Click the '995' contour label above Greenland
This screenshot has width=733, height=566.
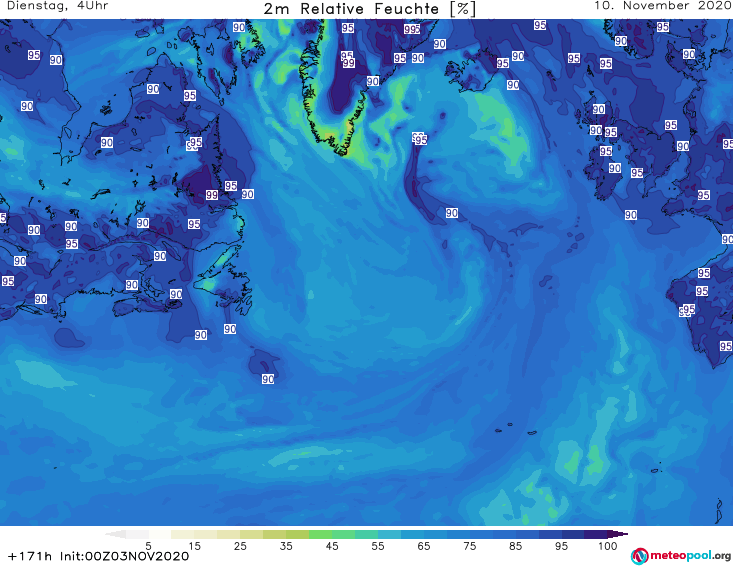[412, 29]
